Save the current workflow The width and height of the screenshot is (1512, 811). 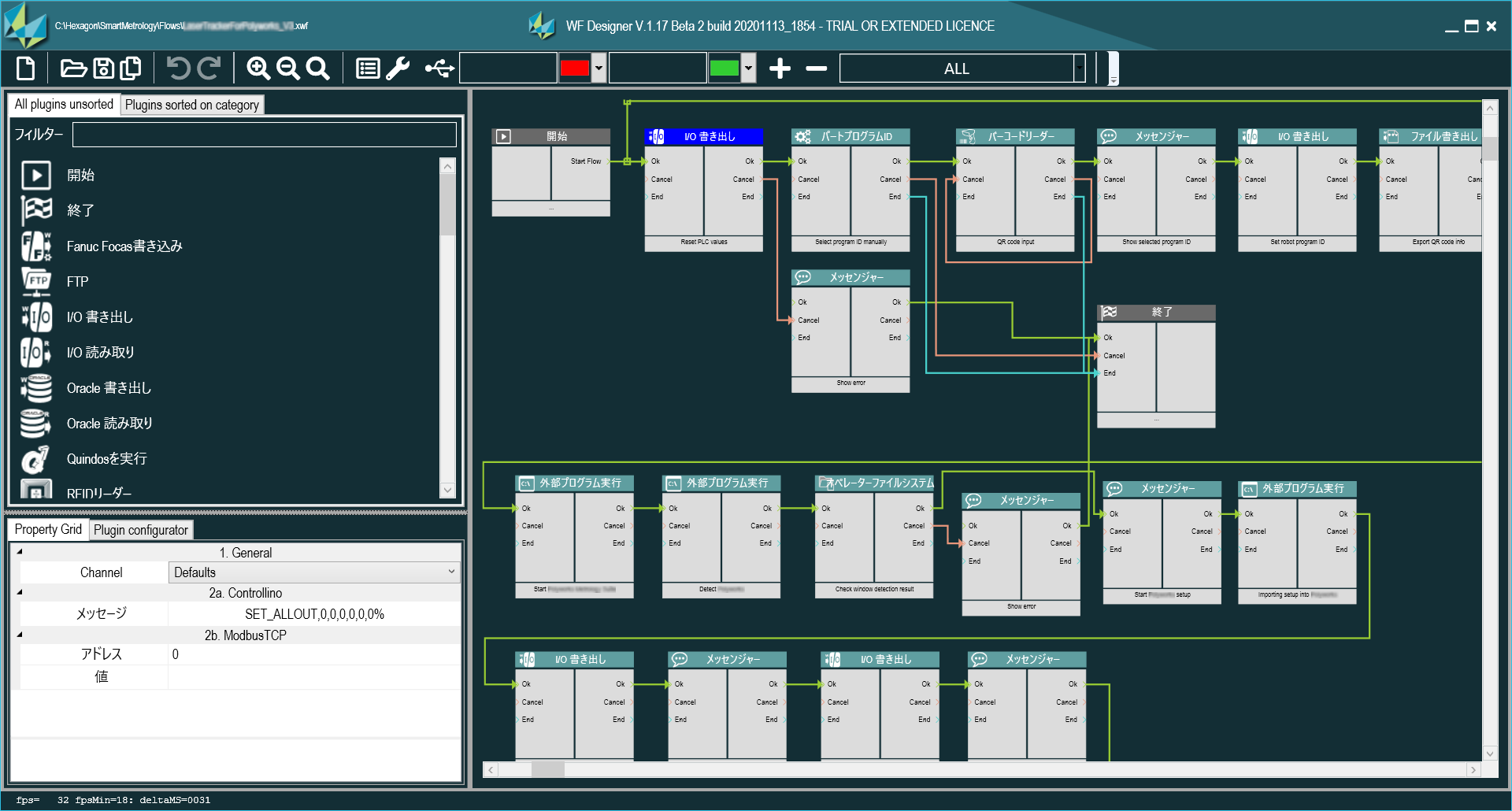(103, 69)
